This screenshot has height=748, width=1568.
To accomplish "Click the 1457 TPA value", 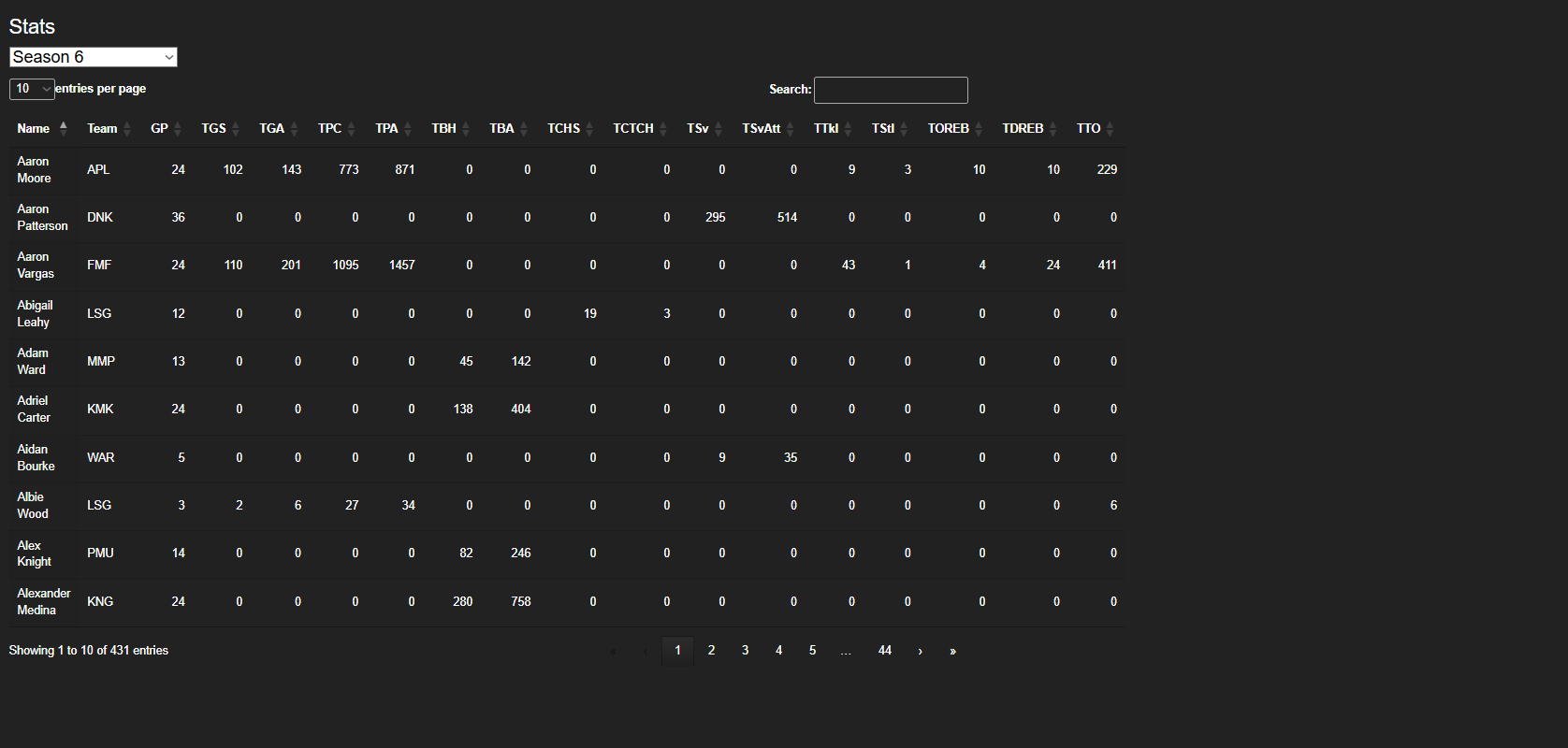I will [402, 265].
